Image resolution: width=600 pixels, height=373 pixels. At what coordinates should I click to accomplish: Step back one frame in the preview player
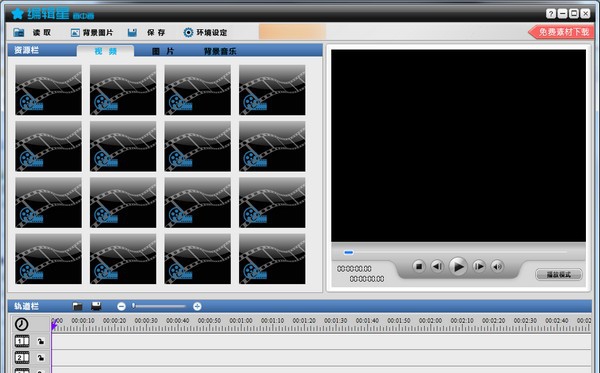pos(437,266)
